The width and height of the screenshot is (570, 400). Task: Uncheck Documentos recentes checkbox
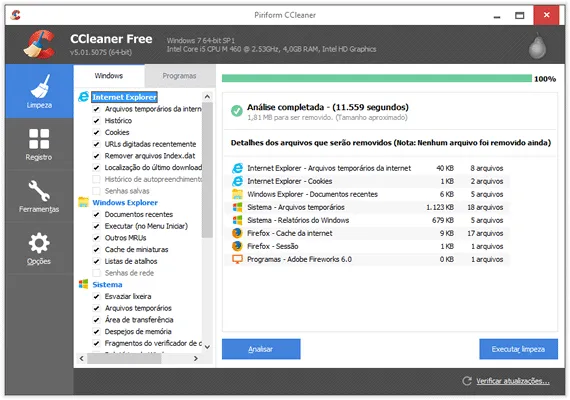tap(96, 215)
